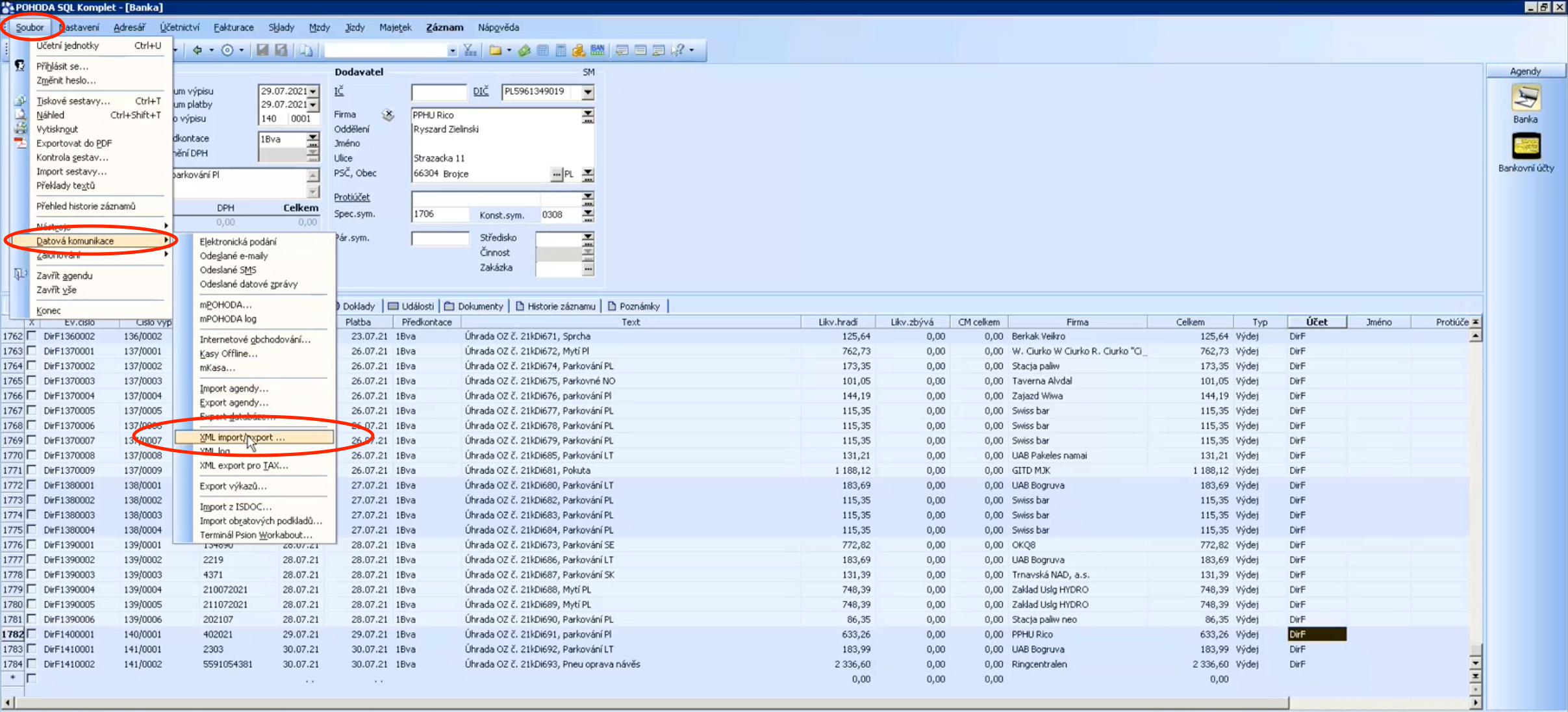Click the PDF icon beside Exportovat do PDF
The height and width of the screenshot is (712, 1568).
coord(21,144)
